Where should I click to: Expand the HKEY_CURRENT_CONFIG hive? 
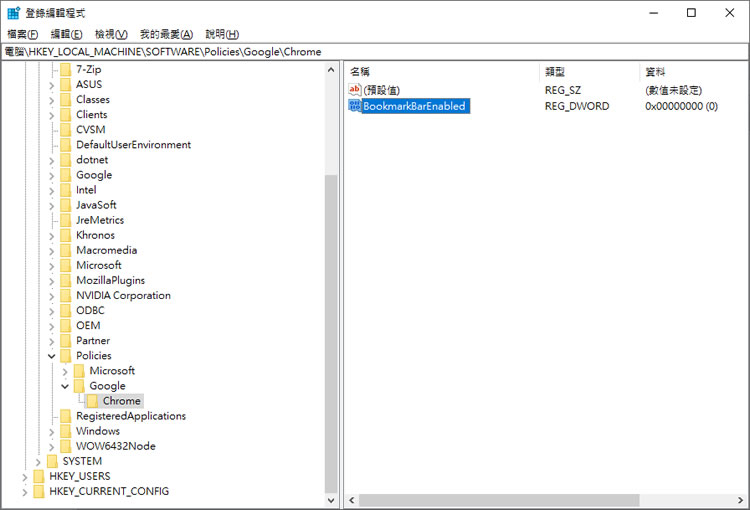[25, 492]
